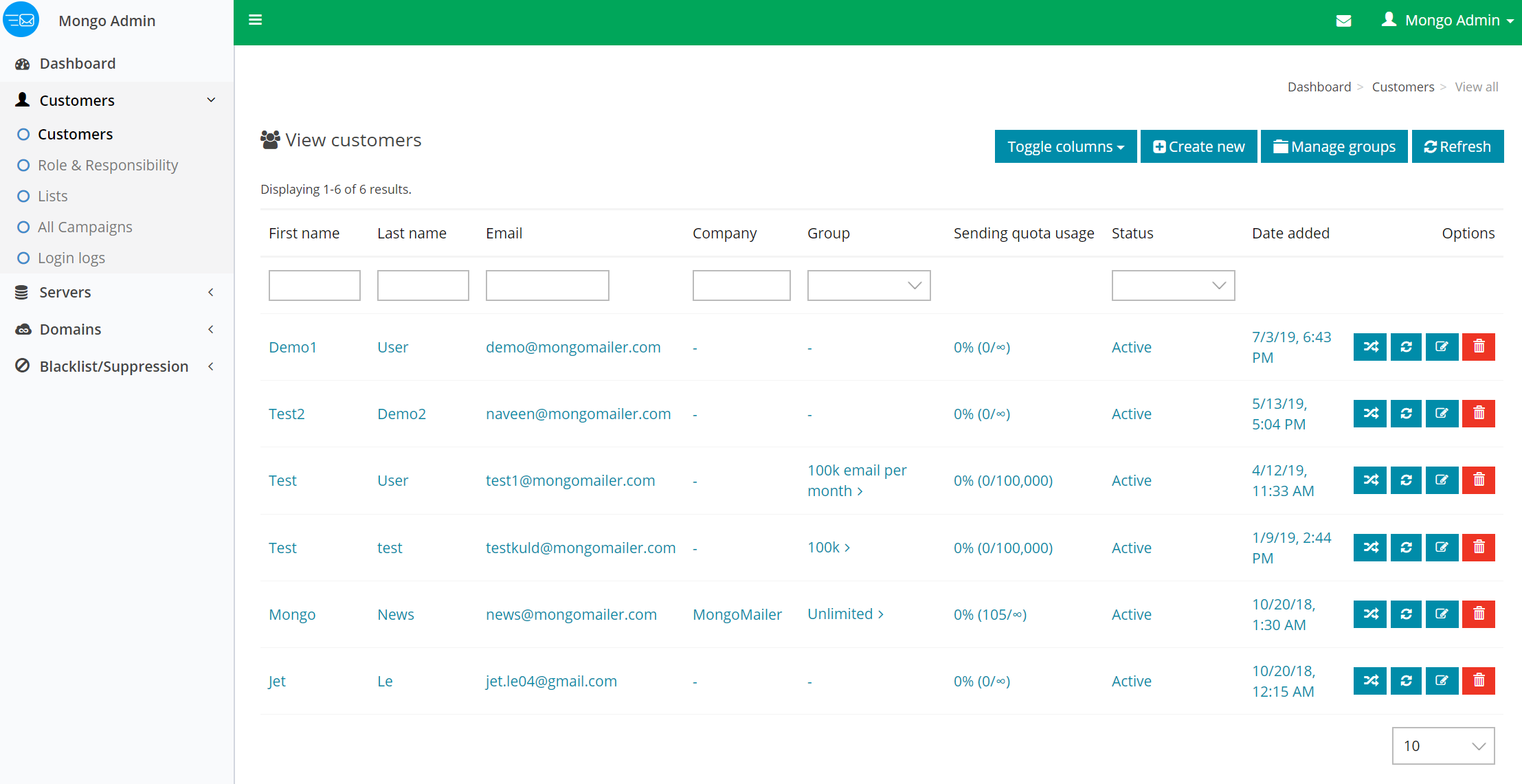Click reset quota icon for test1@mongomailer.com
Image resolution: width=1522 pixels, height=784 pixels.
pyautogui.click(x=1406, y=480)
